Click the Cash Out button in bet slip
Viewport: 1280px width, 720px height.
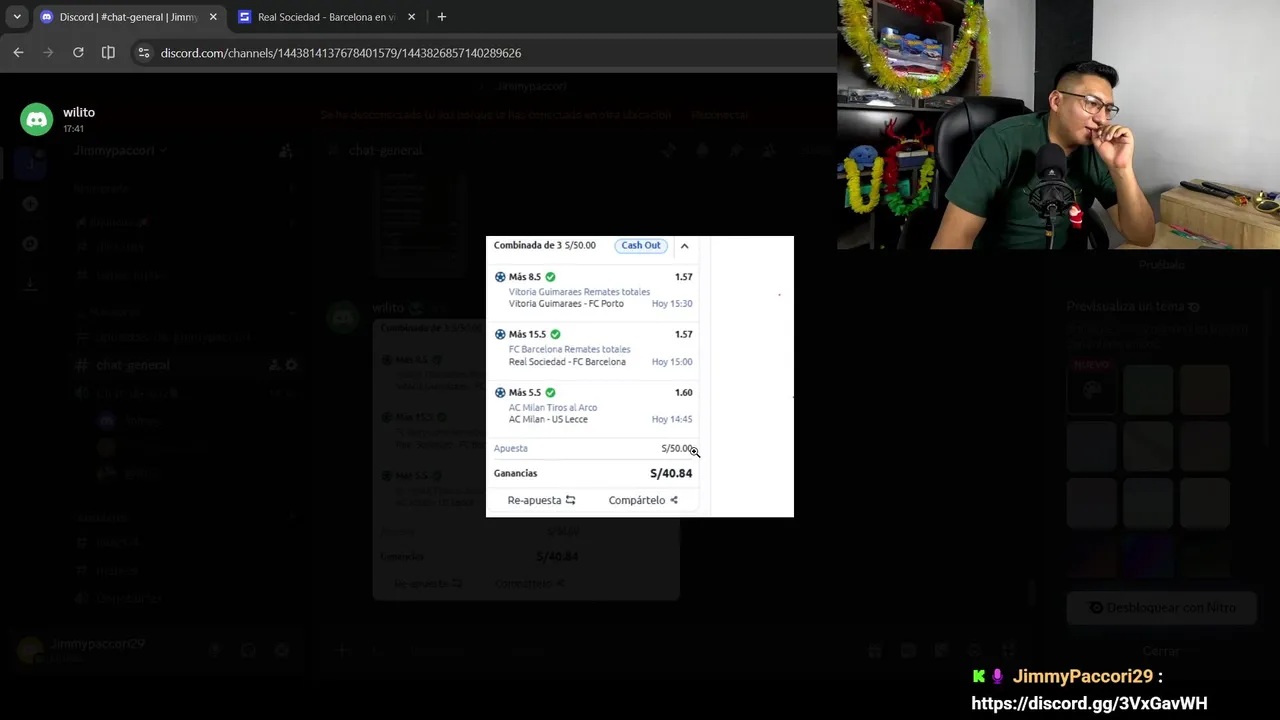point(641,245)
